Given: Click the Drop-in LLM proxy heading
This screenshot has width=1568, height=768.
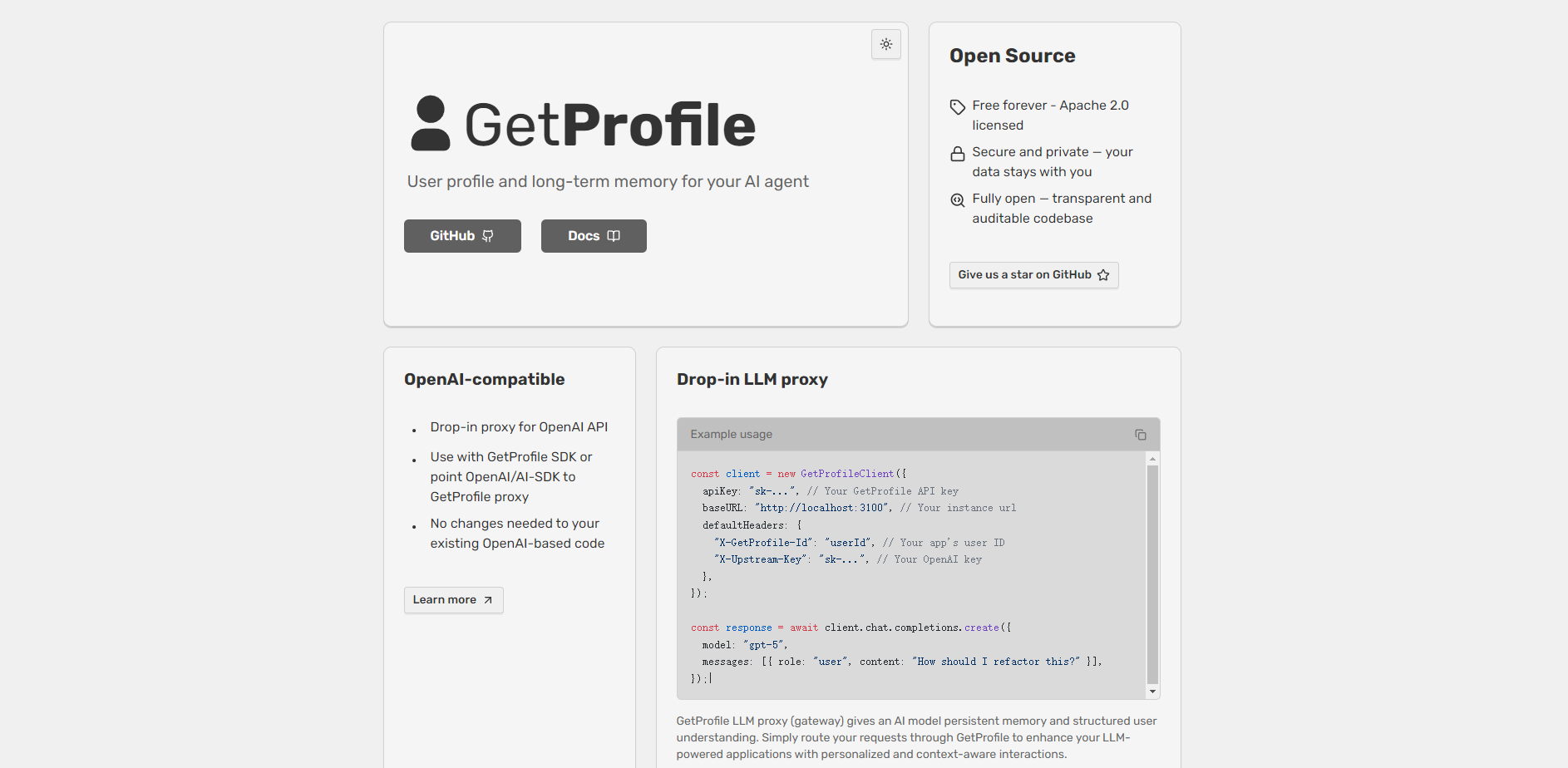Looking at the screenshot, I should pos(752,379).
